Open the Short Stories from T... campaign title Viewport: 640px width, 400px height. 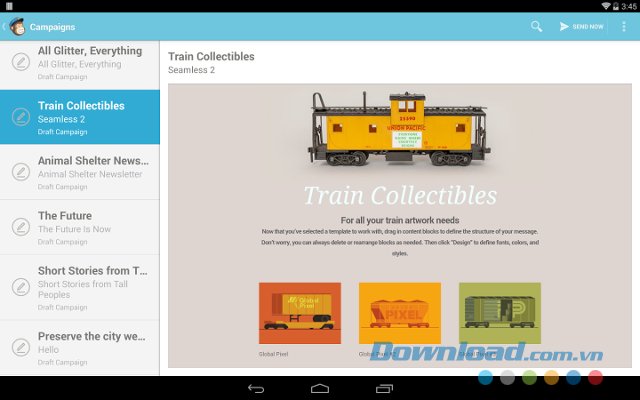tap(93, 271)
